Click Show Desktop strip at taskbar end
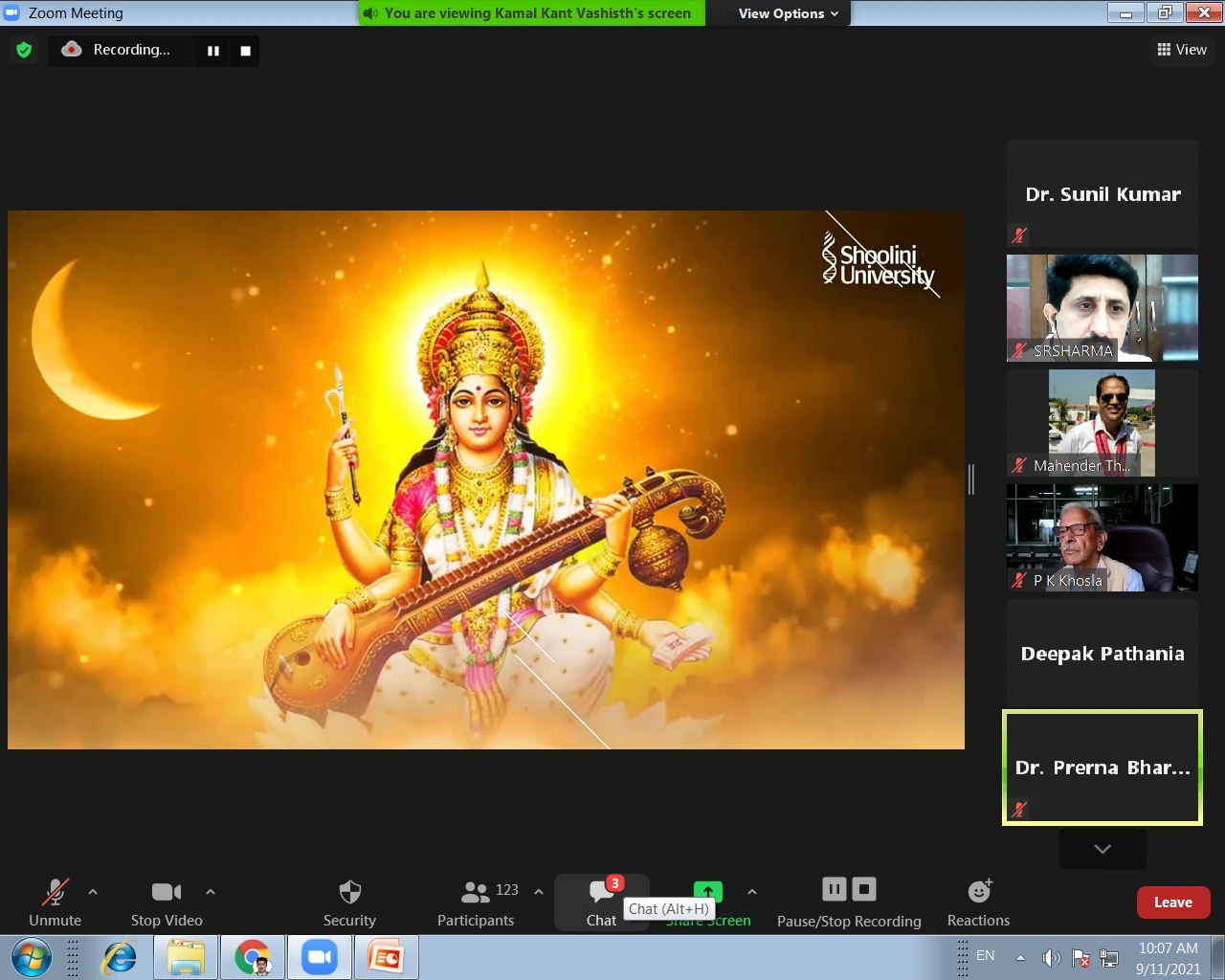1225x980 pixels. pos(1218,957)
